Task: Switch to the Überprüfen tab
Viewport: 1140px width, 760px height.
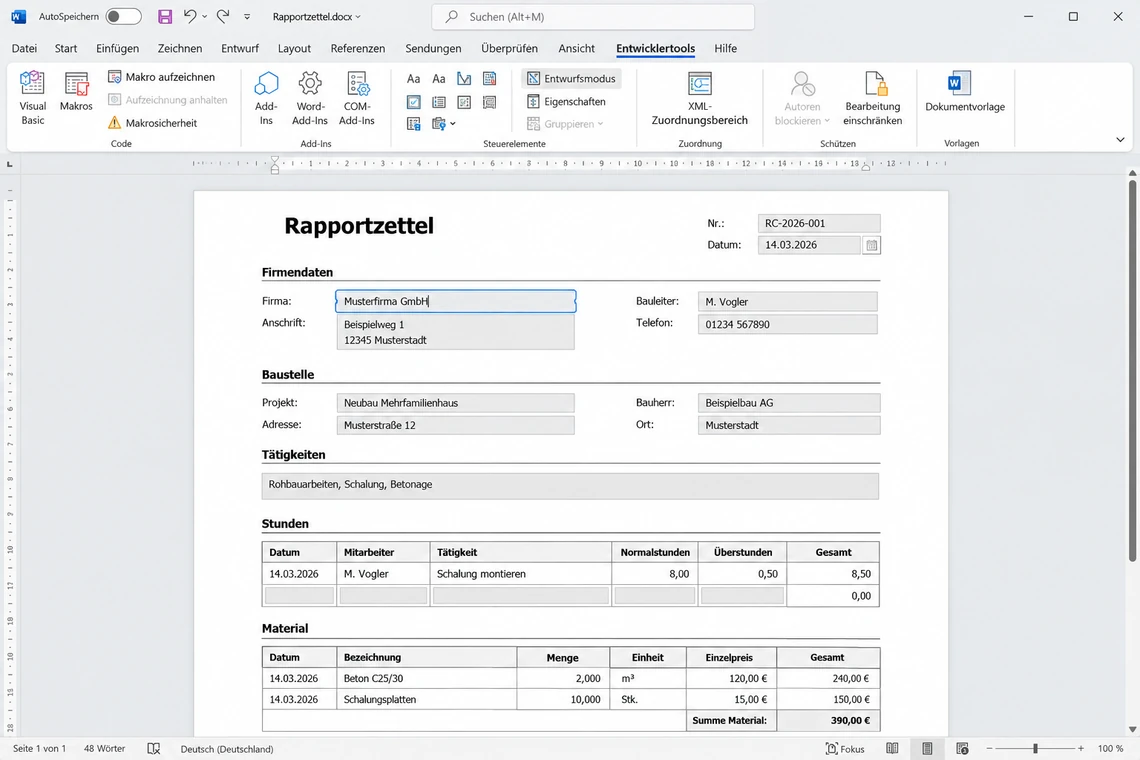Action: tap(510, 48)
